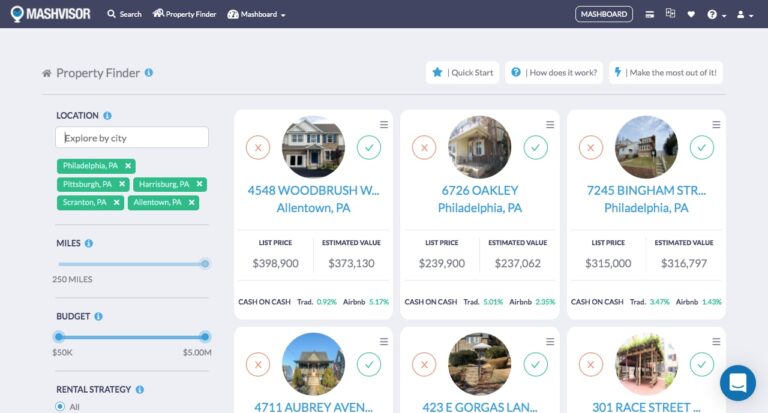This screenshot has height=413, width=768.
Task: Select the All rental strategy radio button
Action: coord(60,406)
